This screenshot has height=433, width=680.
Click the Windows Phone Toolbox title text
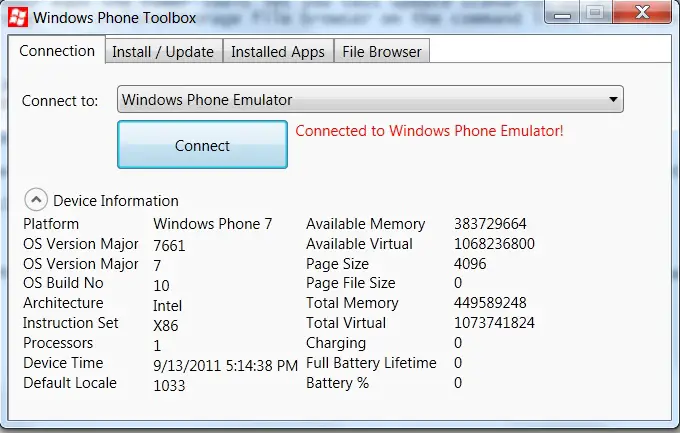114,18
